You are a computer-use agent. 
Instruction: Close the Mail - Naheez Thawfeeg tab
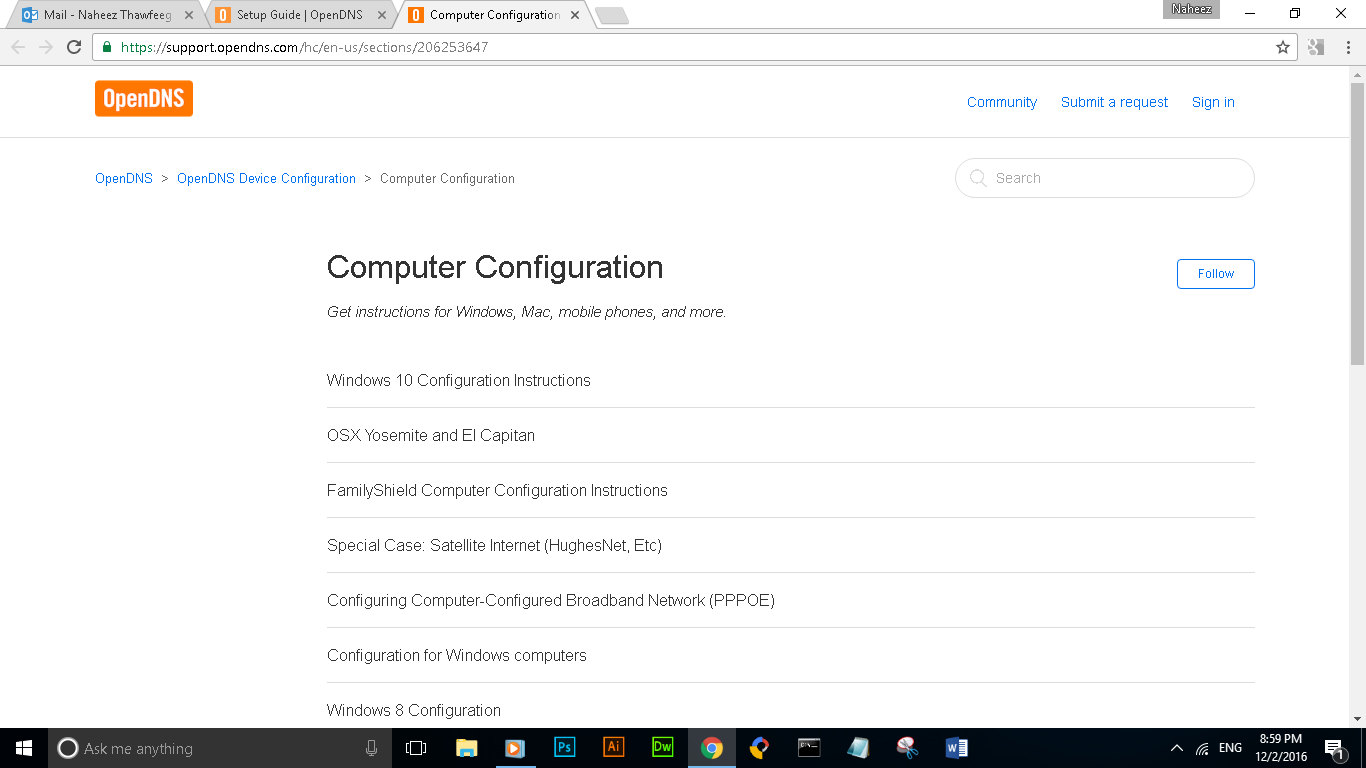pyautogui.click(x=189, y=15)
